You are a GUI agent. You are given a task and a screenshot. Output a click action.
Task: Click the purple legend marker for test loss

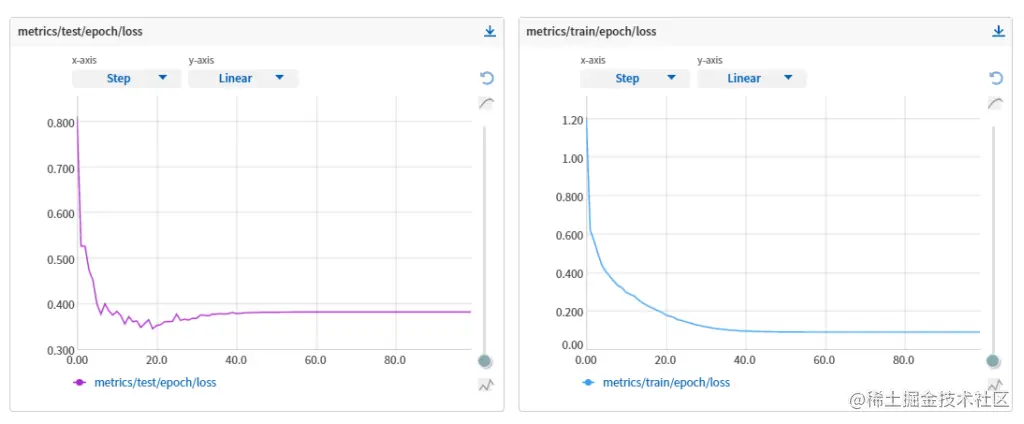point(80,382)
